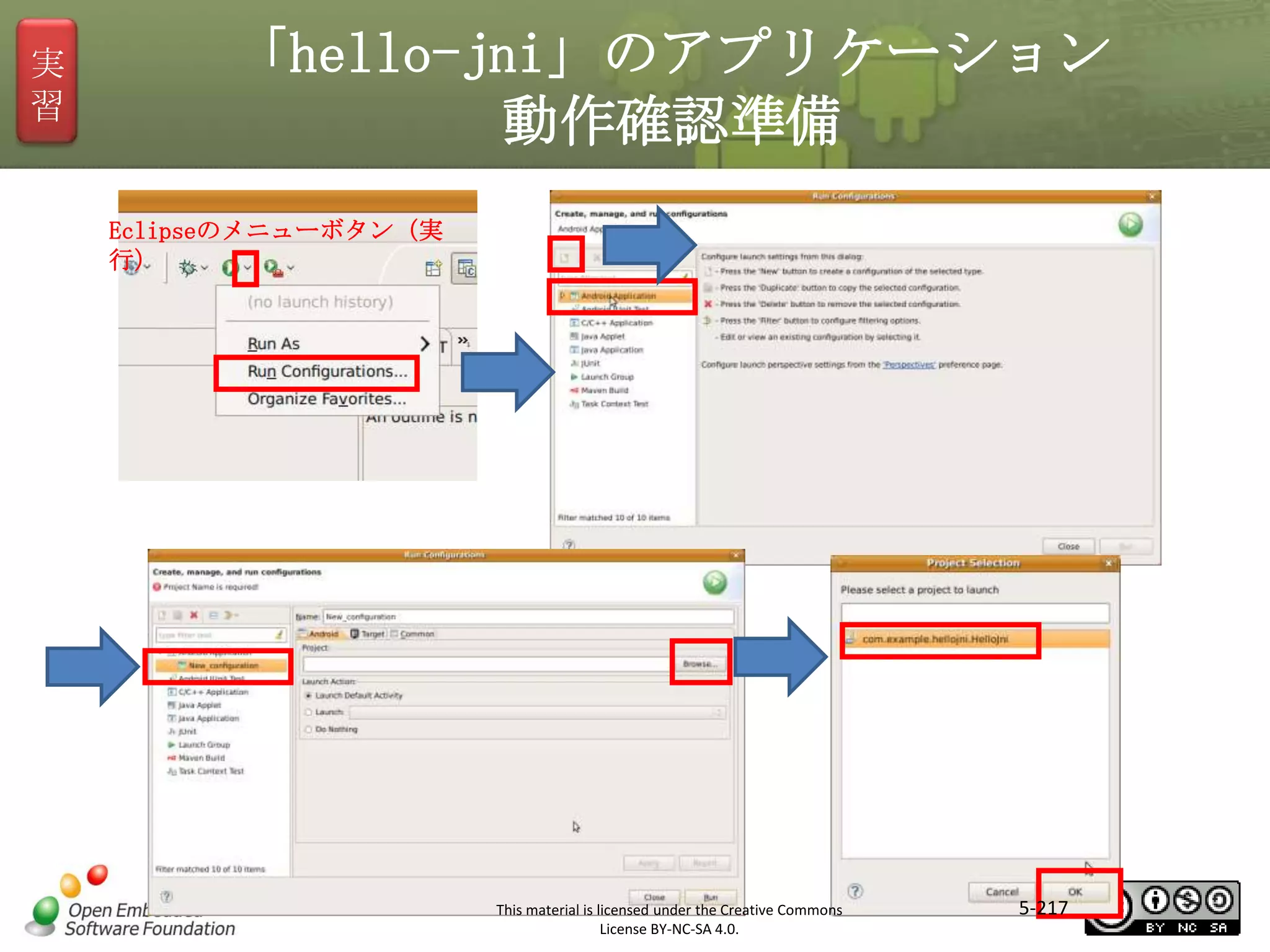This screenshot has width=1270, height=952.
Task: Click the Collapse All icon in the New_configuration dialog toolbar
Action: tap(213, 615)
